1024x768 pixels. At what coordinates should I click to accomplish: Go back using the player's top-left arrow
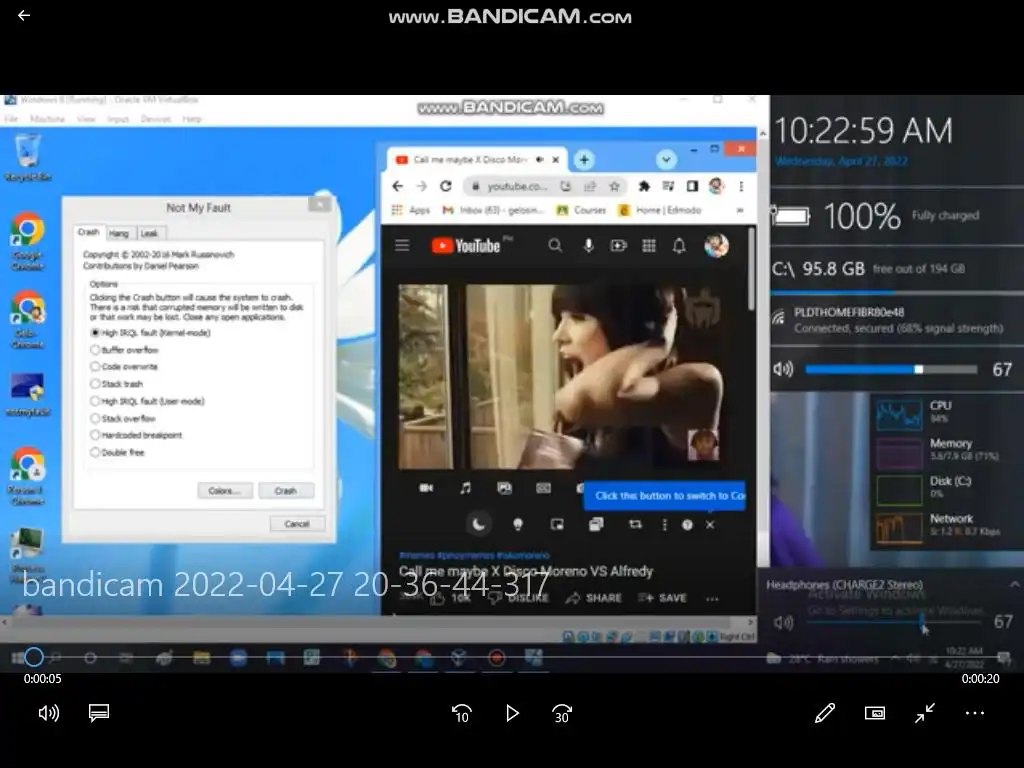(24, 15)
